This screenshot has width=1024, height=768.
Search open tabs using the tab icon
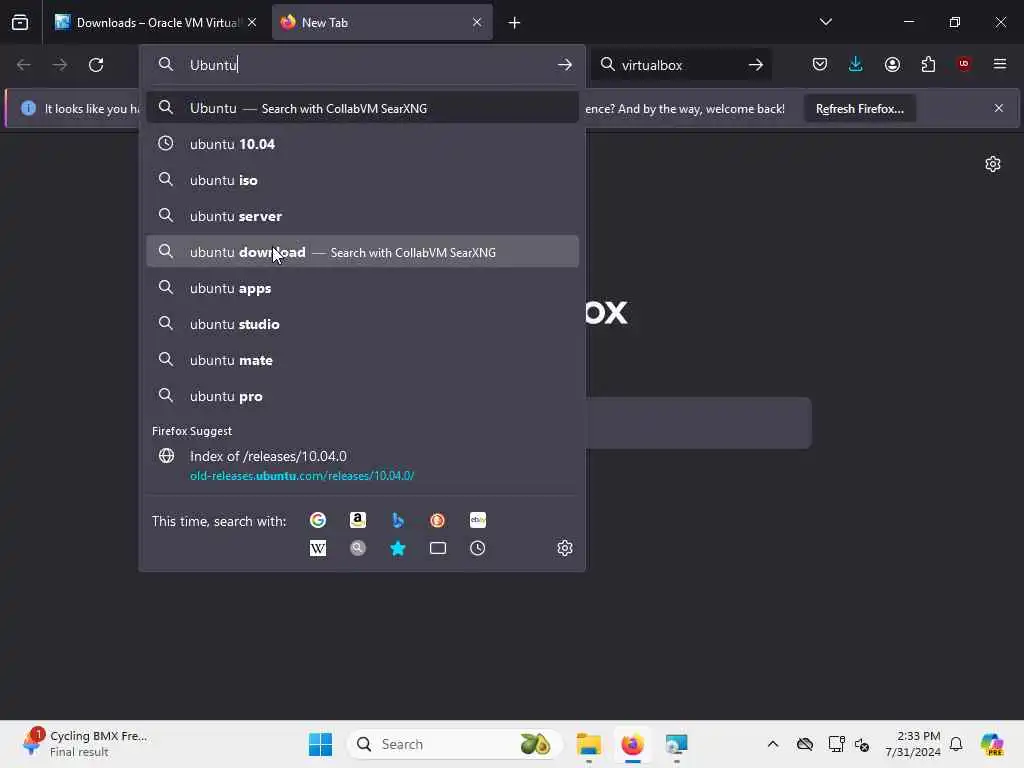coord(438,548)
